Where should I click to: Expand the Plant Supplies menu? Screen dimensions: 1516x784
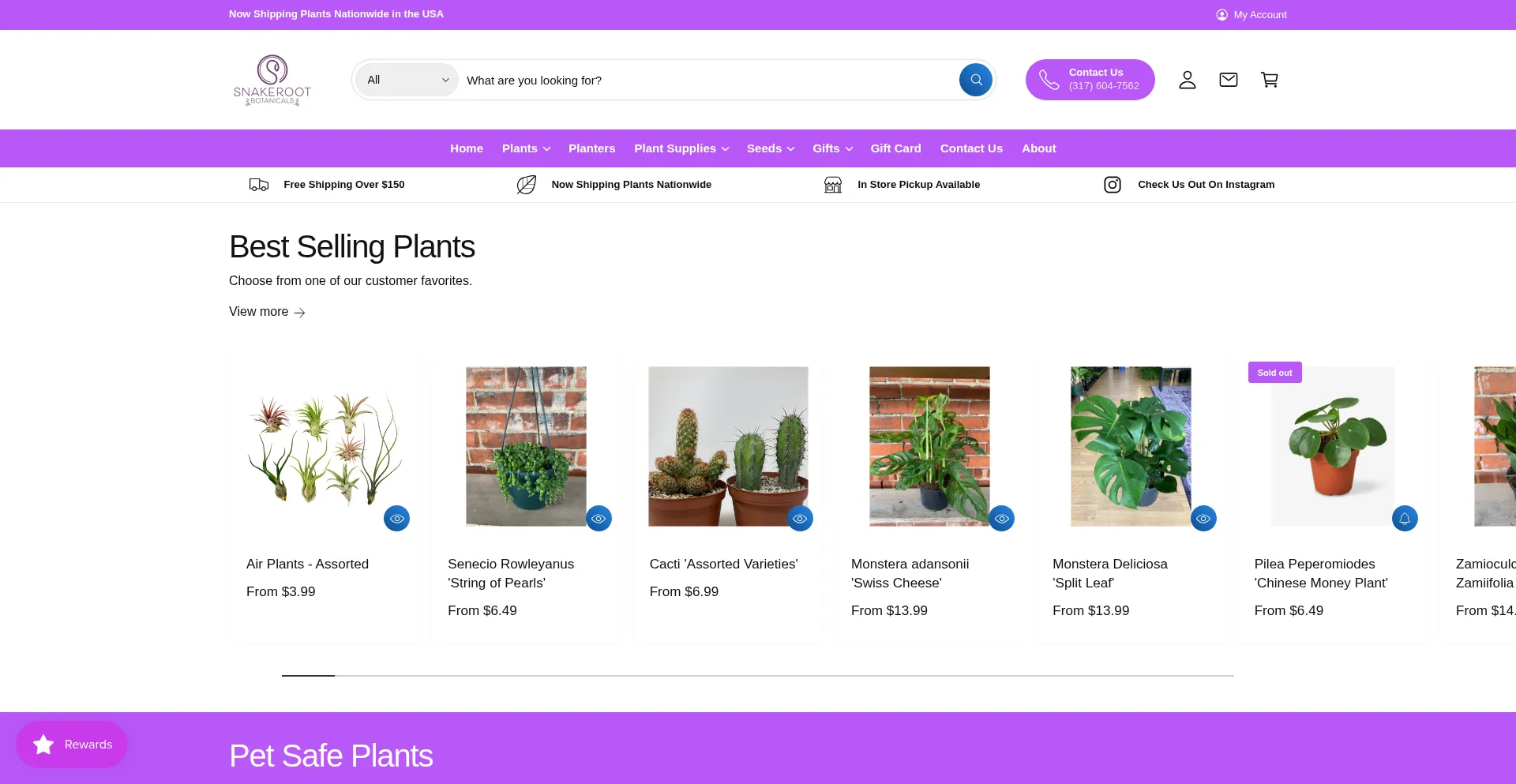click(x=681, y=148)
